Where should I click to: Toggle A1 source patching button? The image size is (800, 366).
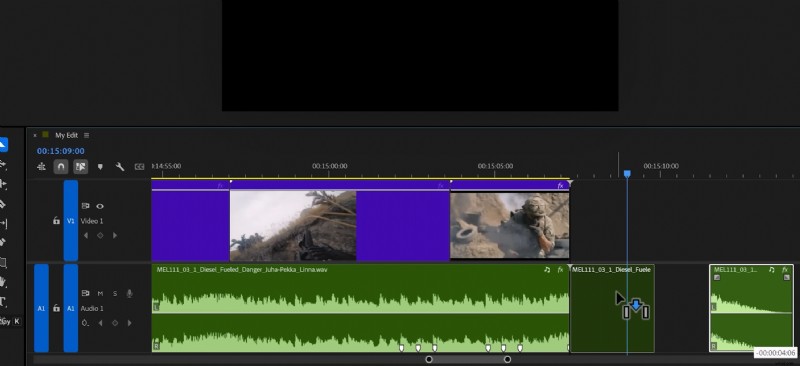pyautogui.click(x=41, y=308)
